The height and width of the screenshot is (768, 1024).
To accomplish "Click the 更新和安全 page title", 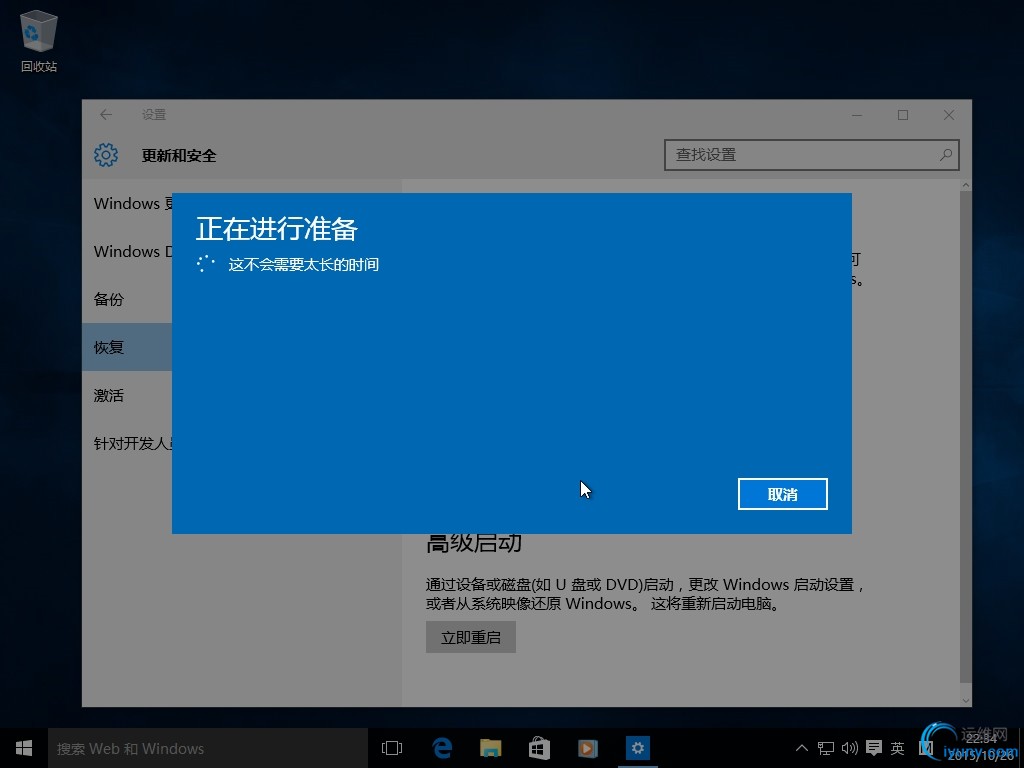I will coord(179,155).
